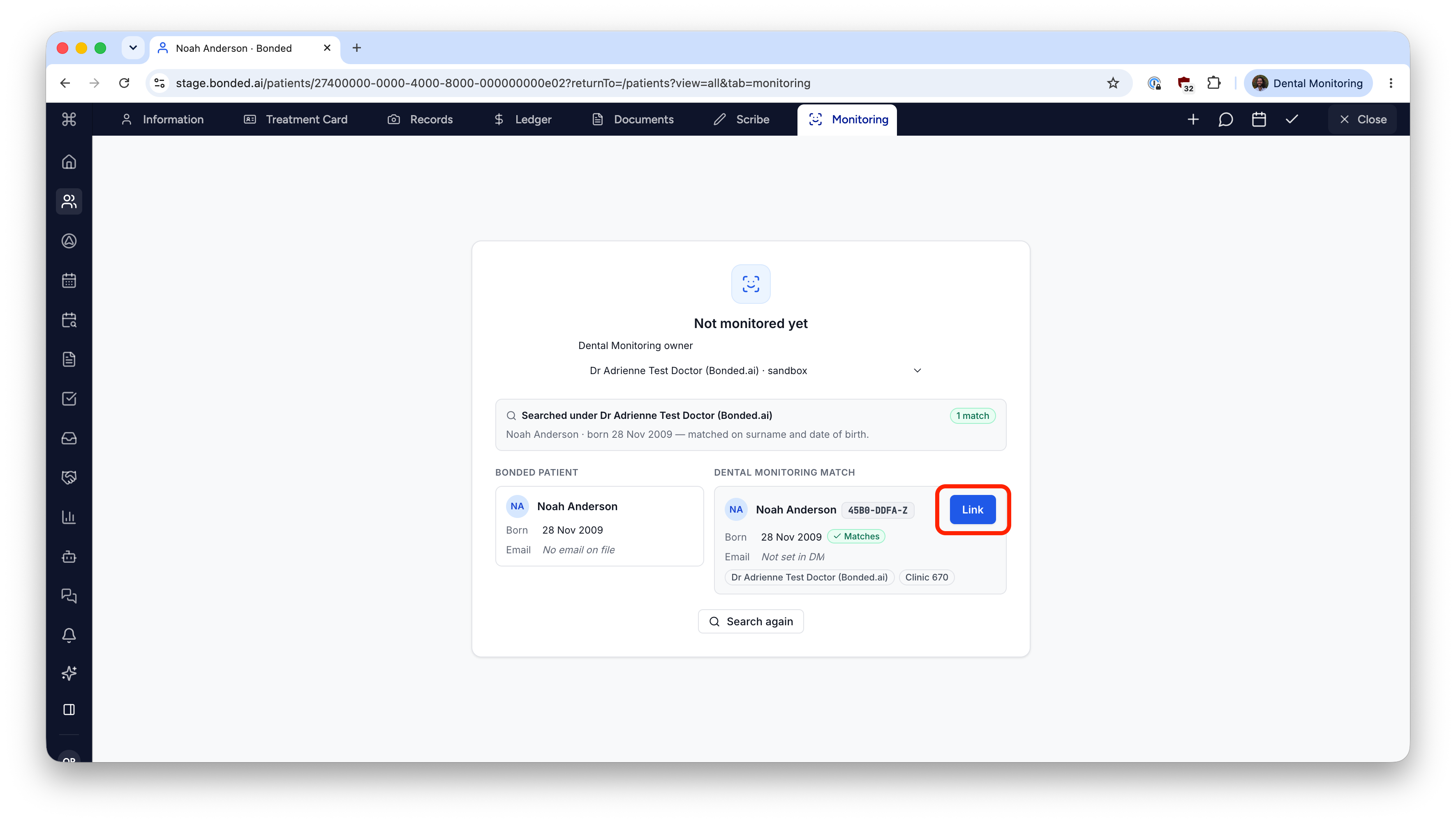This screenshot has height=823, width=1456.
Task: Open the reports bar chart sidebar icon
Action: click(x=69, y=517)
